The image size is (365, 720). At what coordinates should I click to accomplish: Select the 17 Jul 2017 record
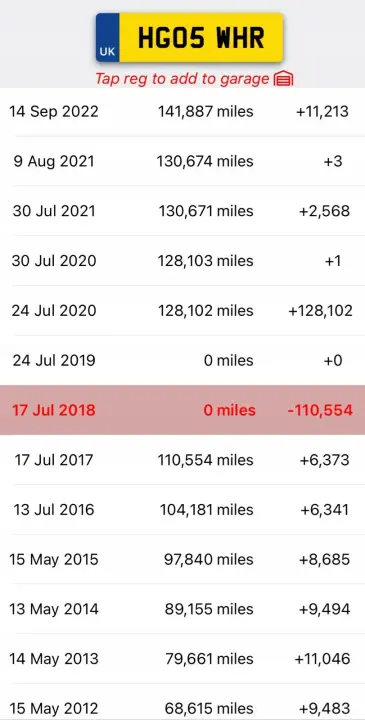click(x=182, y=460)
